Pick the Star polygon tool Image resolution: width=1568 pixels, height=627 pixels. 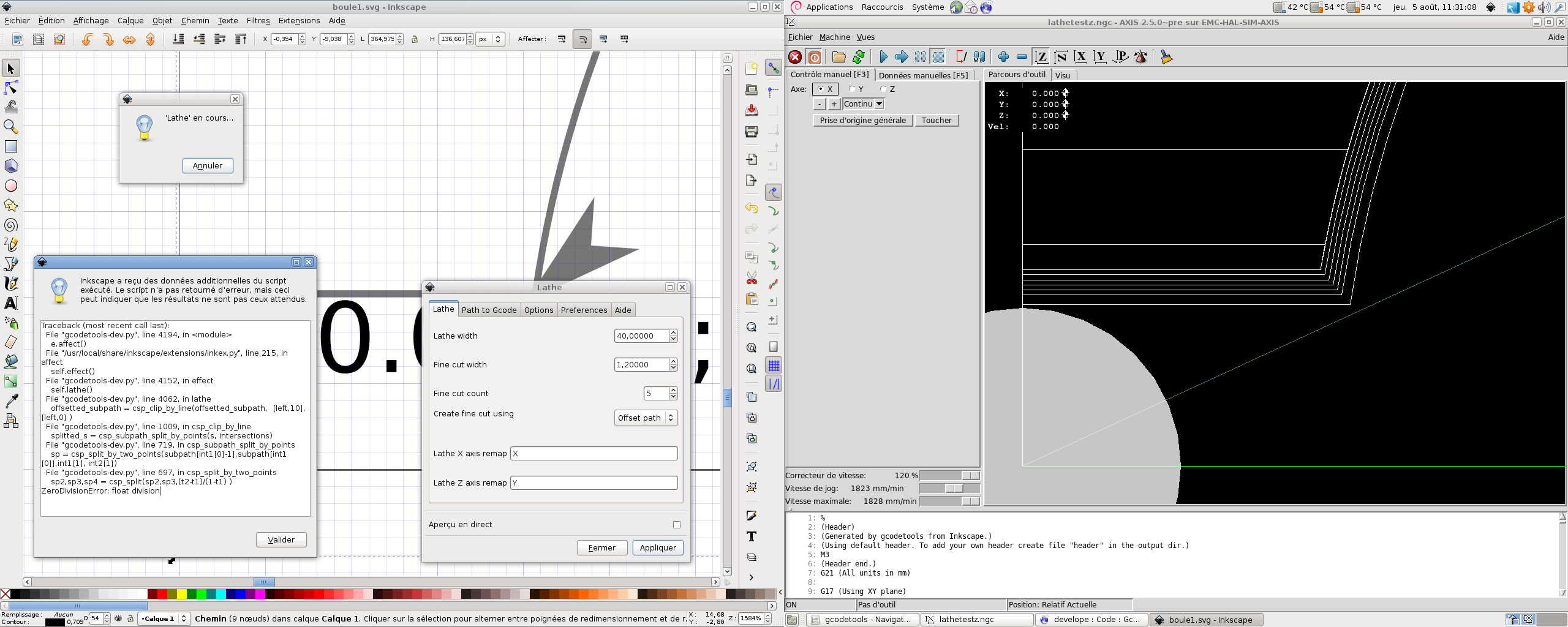(11, 206)
